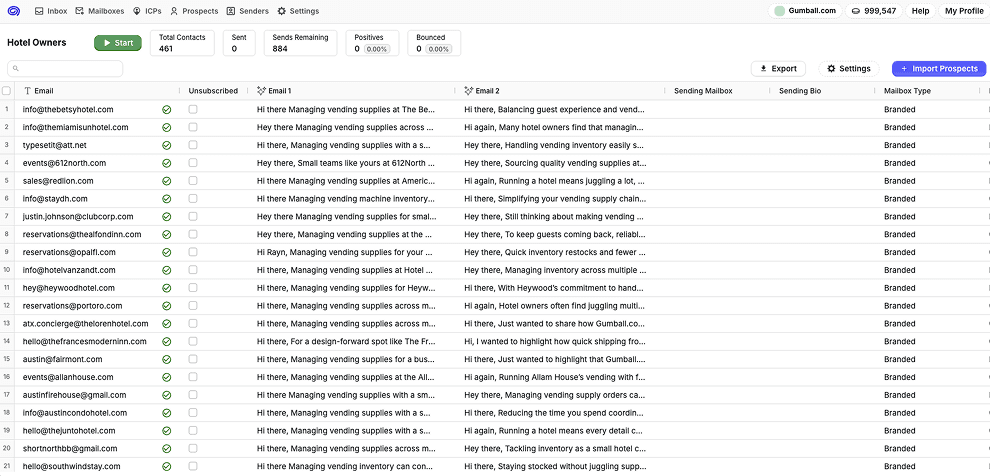This screenshot has width=990, height=476.
Task: Export the prospects list
Action: coord(778,68)
